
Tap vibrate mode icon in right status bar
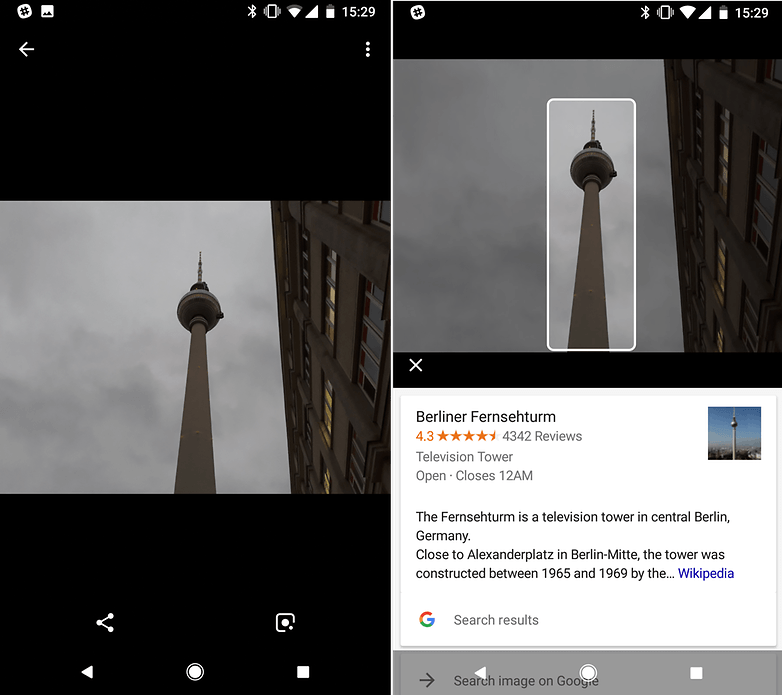[665, 12]
